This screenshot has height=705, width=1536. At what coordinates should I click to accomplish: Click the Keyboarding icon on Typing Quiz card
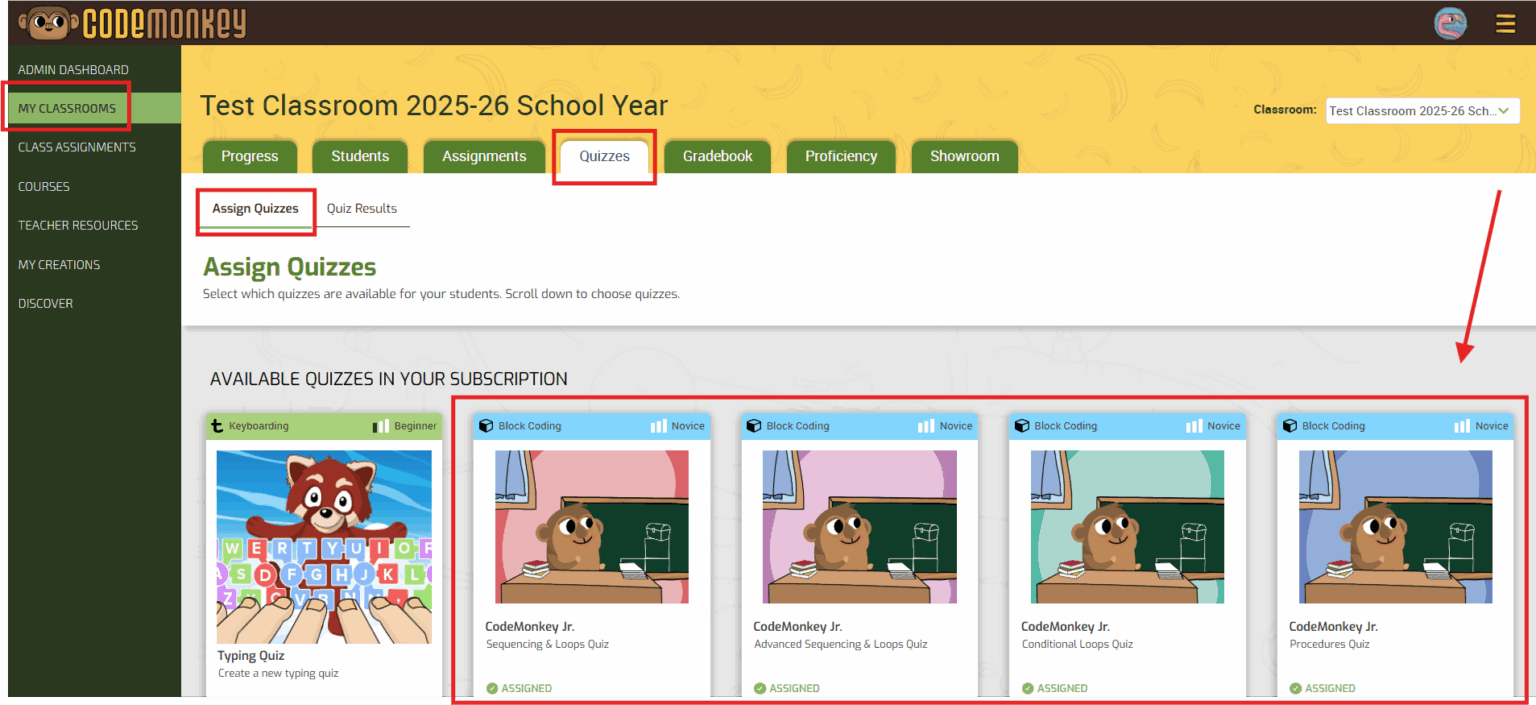[217, 426]
